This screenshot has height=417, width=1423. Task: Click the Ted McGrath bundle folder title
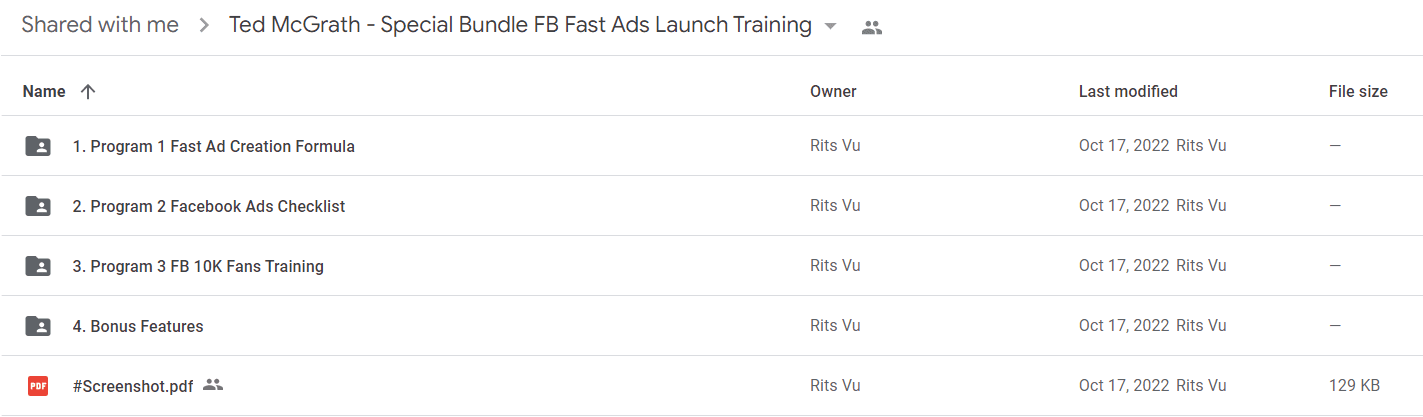520,25
